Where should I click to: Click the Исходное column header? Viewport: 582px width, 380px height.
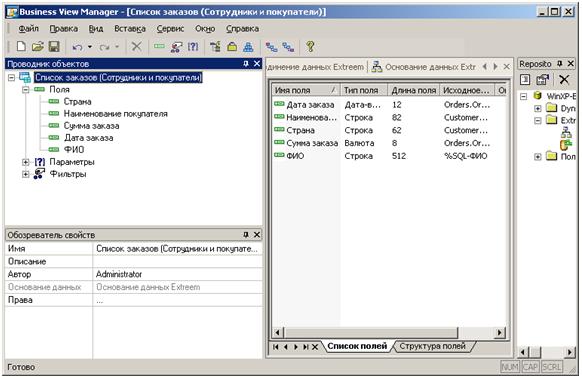point(467,90)
